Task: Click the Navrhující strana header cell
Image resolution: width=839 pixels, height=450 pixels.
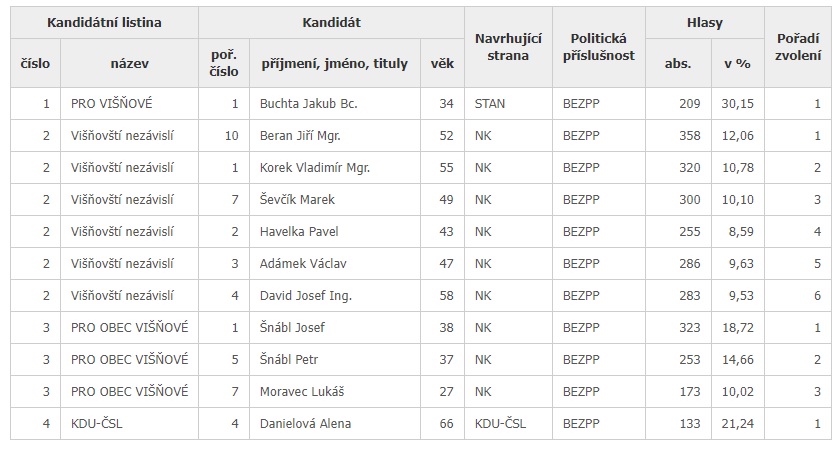Action: (x=508, y=47)
